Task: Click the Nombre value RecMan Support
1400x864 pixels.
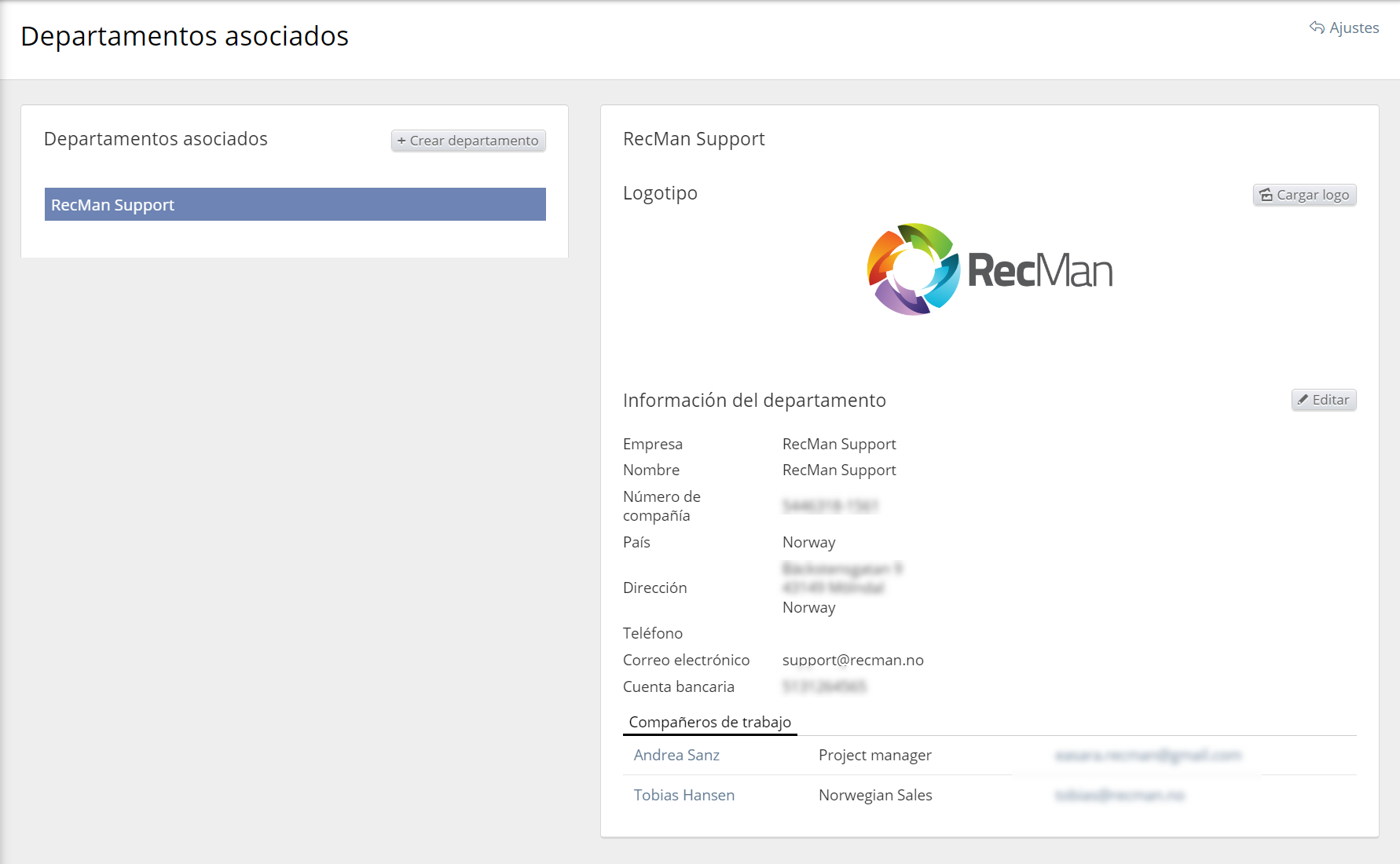Action: pos(839,470)
